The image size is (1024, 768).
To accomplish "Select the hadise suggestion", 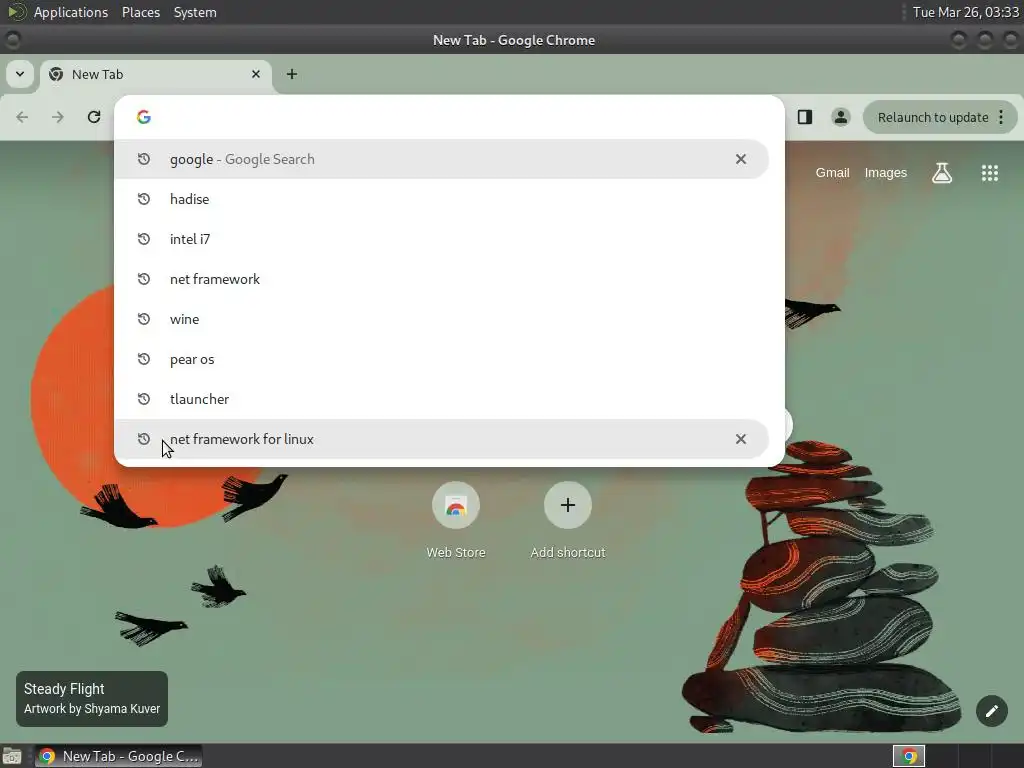I will [441, 199].
